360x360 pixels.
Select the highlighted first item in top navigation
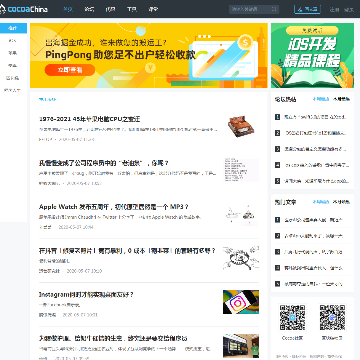coord(68,9)
